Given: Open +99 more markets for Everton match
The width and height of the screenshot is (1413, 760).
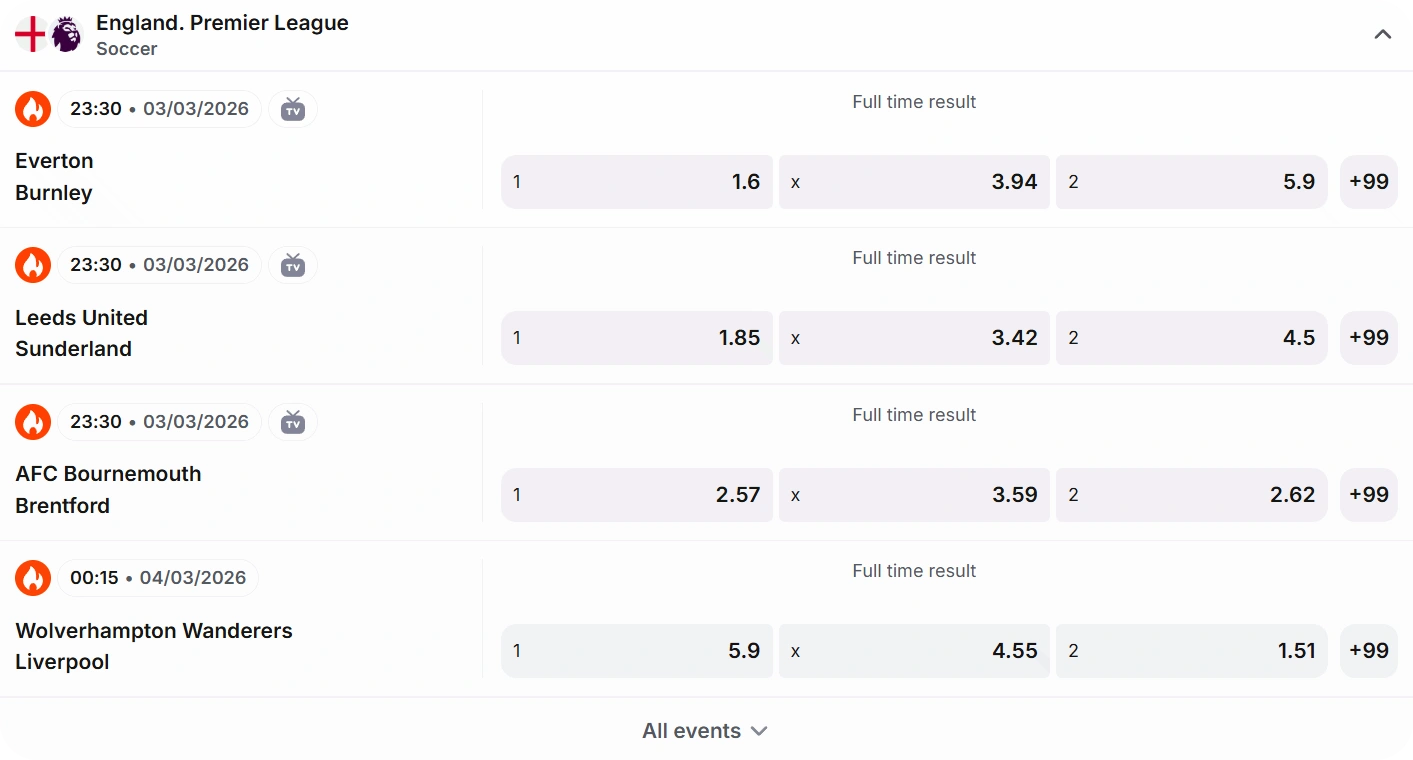Looking at the screenshot, I should (1369, 182).
